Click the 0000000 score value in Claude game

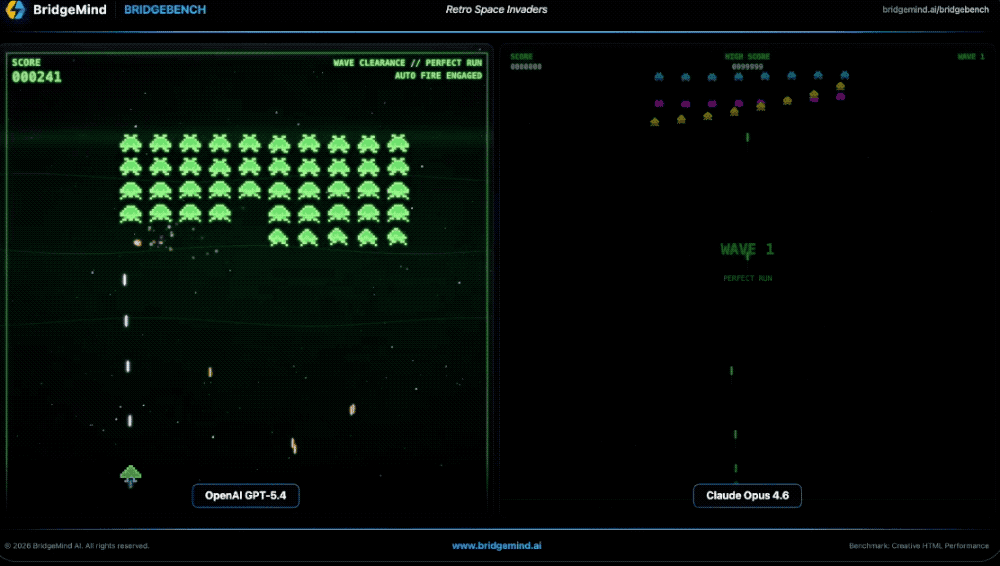click(526, 66)
